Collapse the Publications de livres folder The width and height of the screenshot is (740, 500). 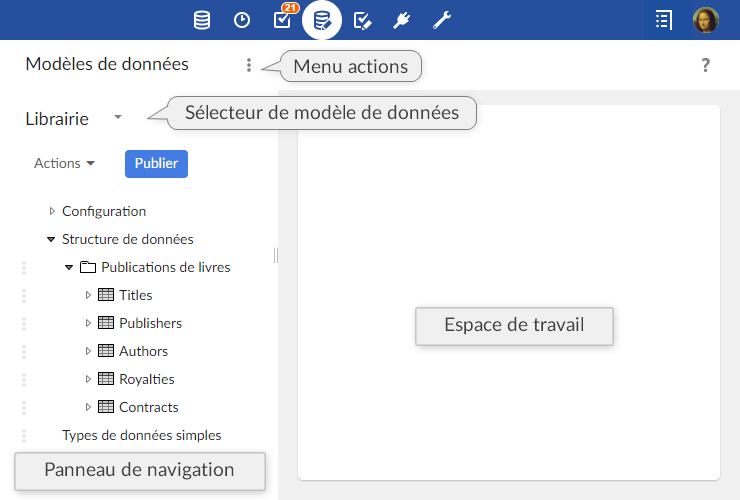pyautogui.click(x=69, y=267)
